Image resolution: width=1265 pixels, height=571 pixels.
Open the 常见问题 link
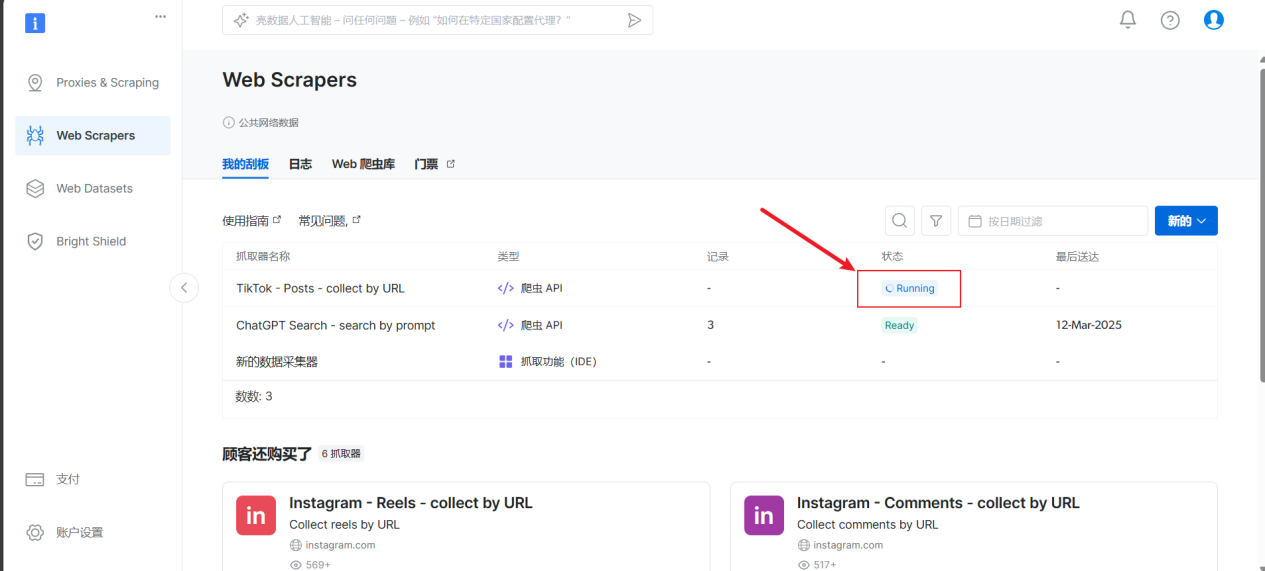pyautogui.click(x=329, y=220)
